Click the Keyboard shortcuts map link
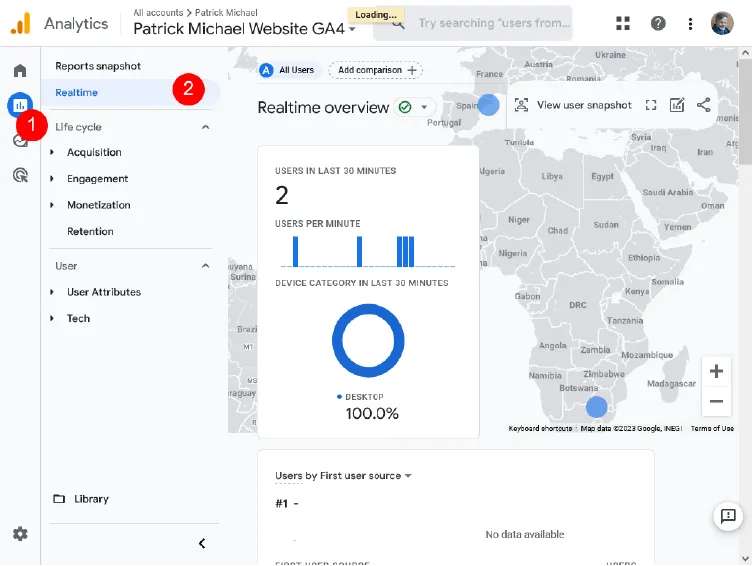Viewport: 752px width, 566px height. click(x=540, y=428)
